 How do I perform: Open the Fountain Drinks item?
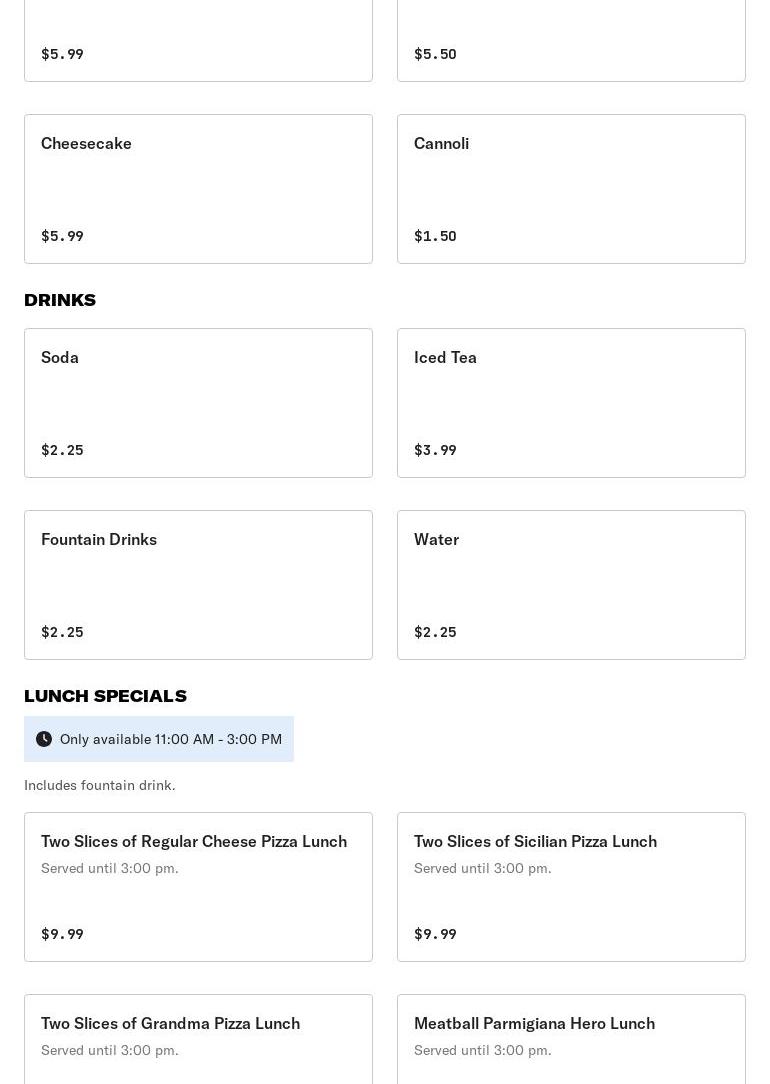point(198,585)
